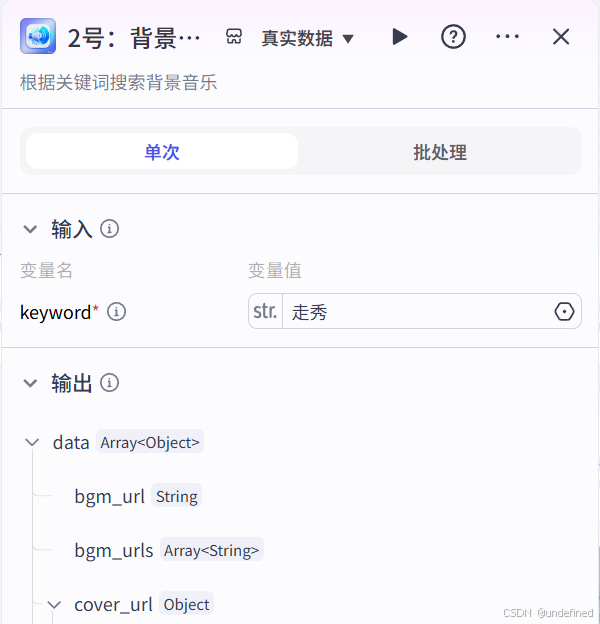
Task: Click the description 根据关键词搜索背景音乐
Action: (119, 83)
